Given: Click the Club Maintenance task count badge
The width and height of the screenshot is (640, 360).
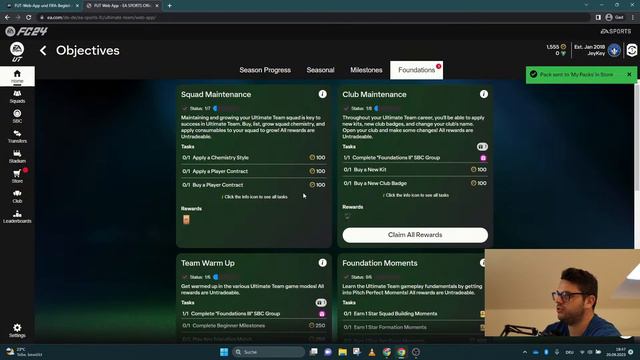Looking at the screenshot, I should click(x=482, y=147).
